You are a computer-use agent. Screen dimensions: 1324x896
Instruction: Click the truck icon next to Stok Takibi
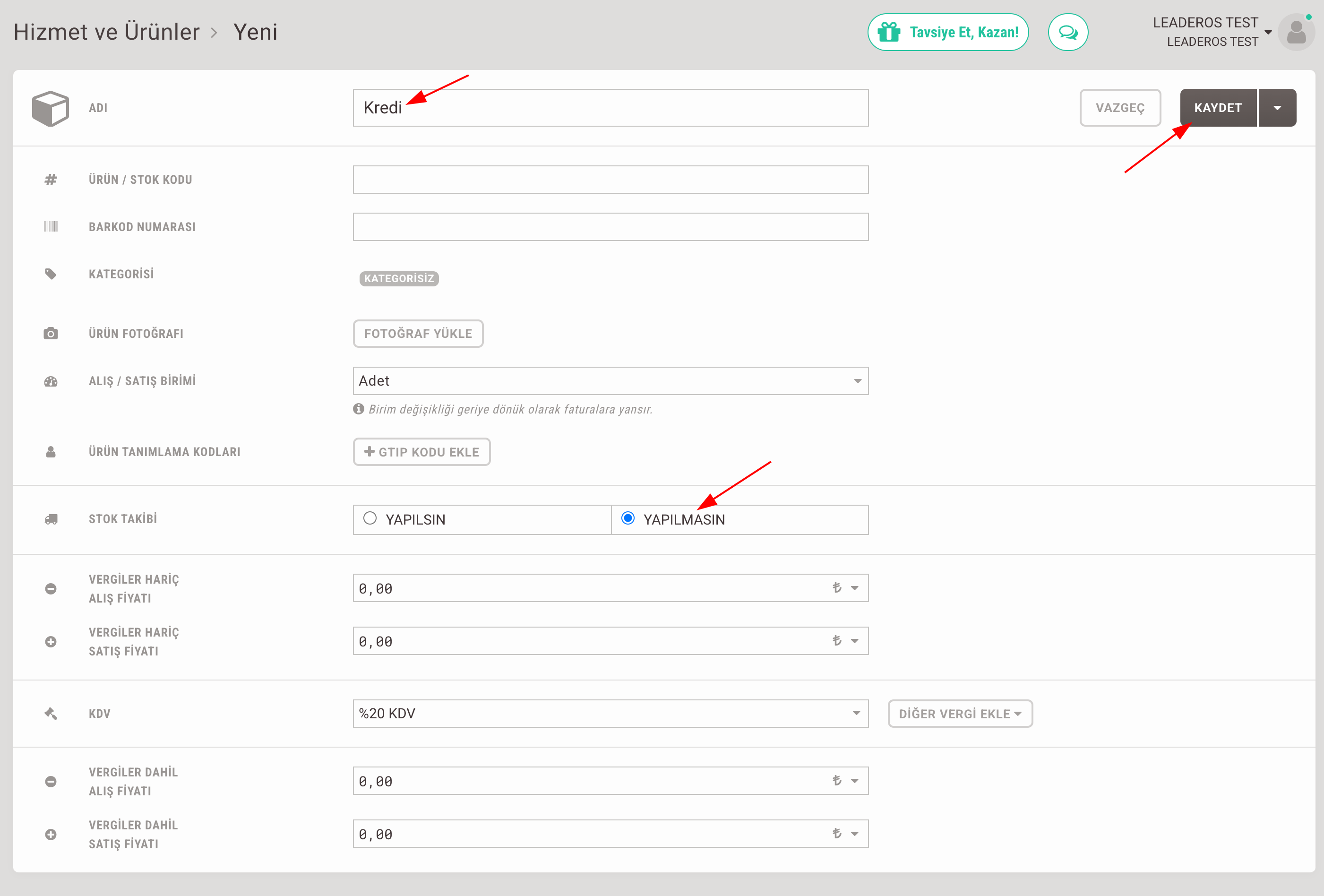tap(51, 519)
